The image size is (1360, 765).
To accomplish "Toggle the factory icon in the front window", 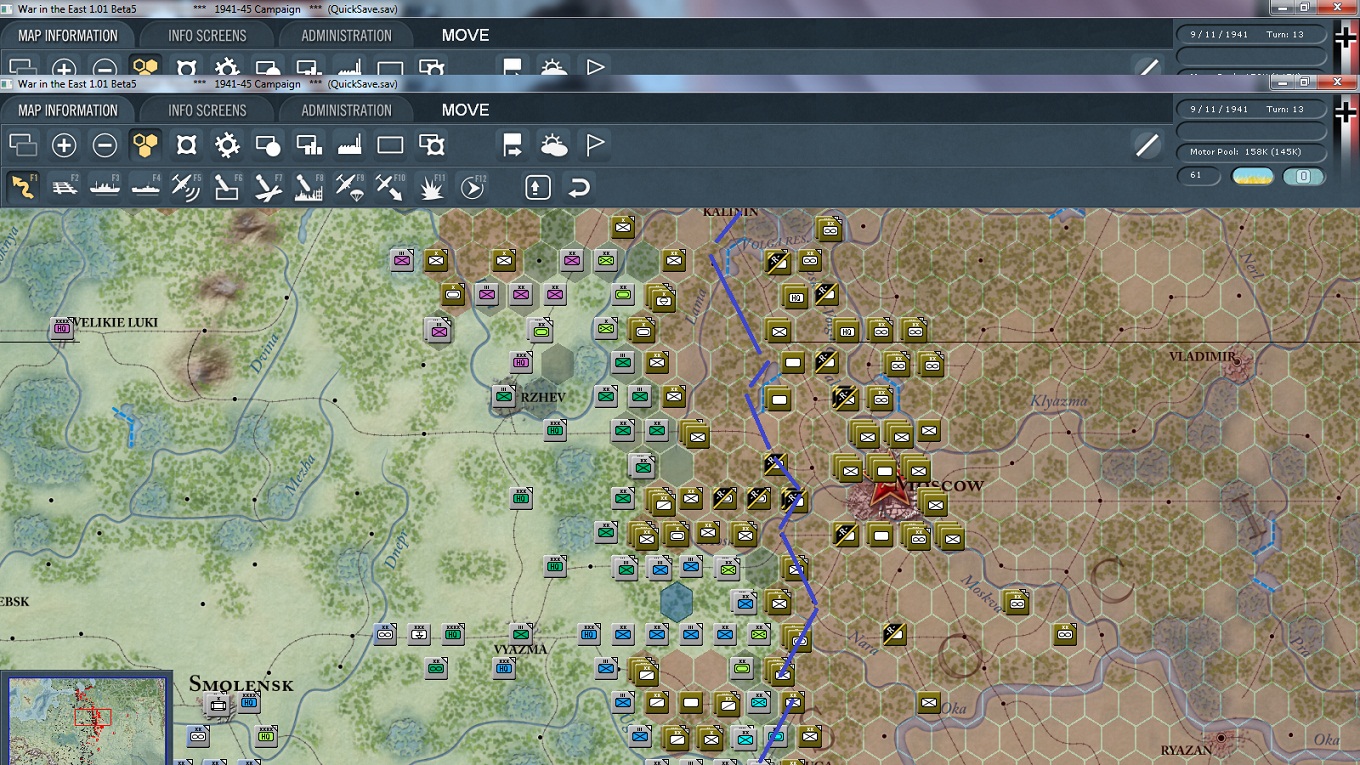I will point(349,145).
